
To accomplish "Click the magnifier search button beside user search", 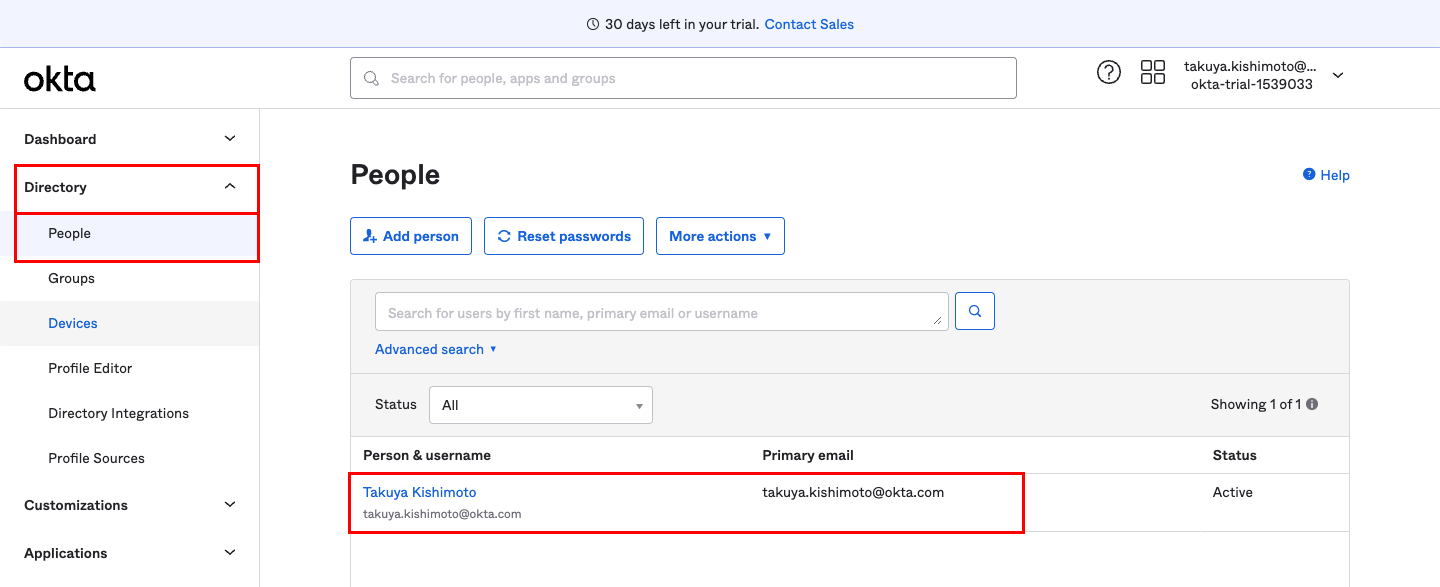I will [x=975, y=312].
